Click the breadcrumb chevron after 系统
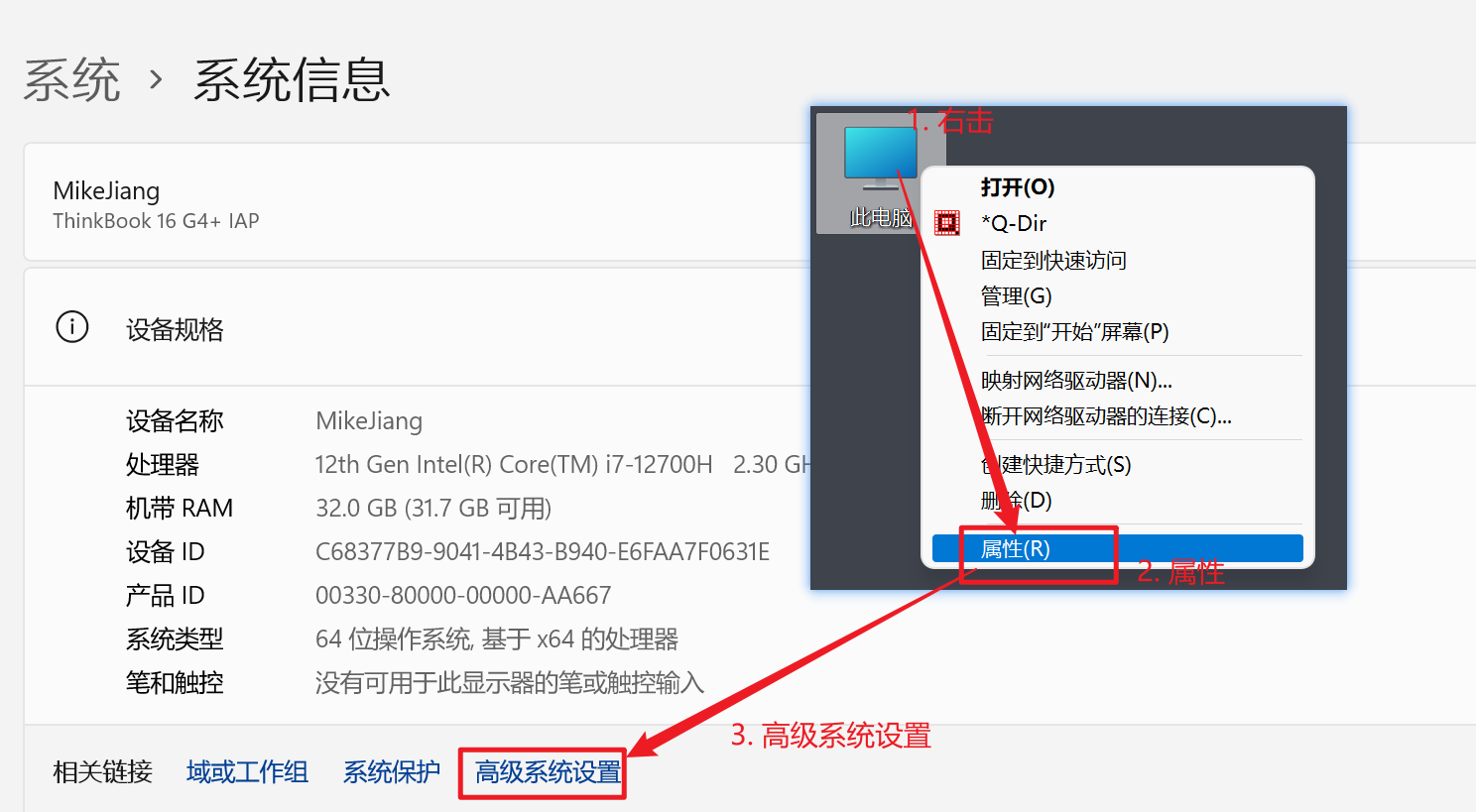The width and height of the screenshot is (1476, 812). tap(156, 79)
